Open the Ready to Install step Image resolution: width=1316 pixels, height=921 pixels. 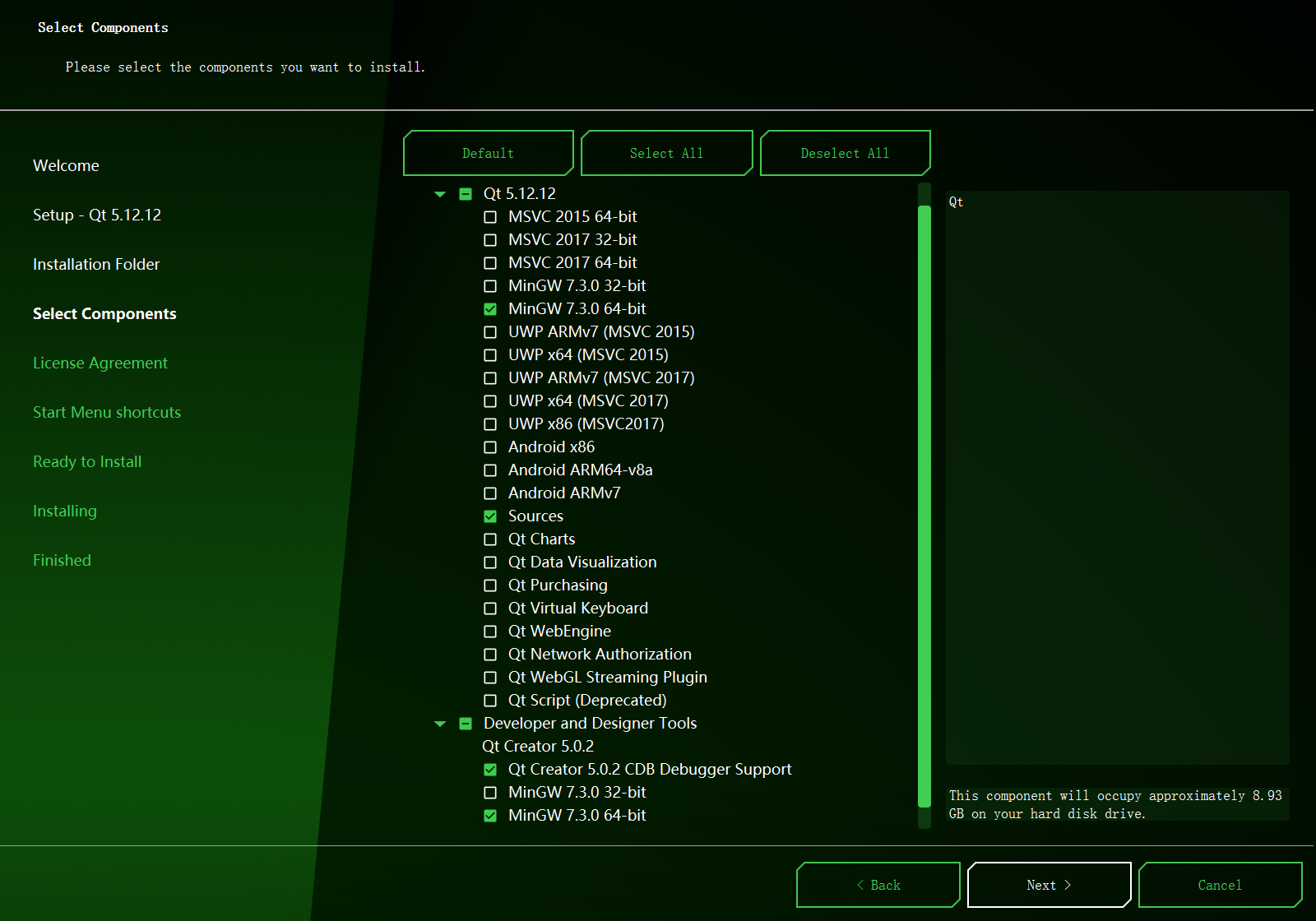click(87, 462)
